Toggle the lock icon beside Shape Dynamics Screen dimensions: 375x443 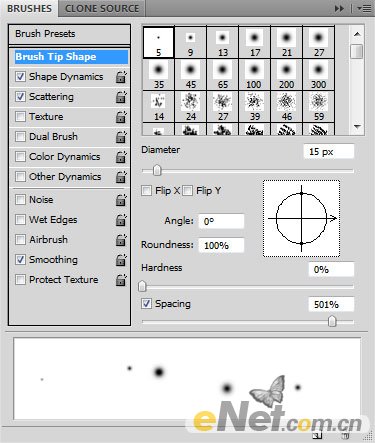pos(121,77)
